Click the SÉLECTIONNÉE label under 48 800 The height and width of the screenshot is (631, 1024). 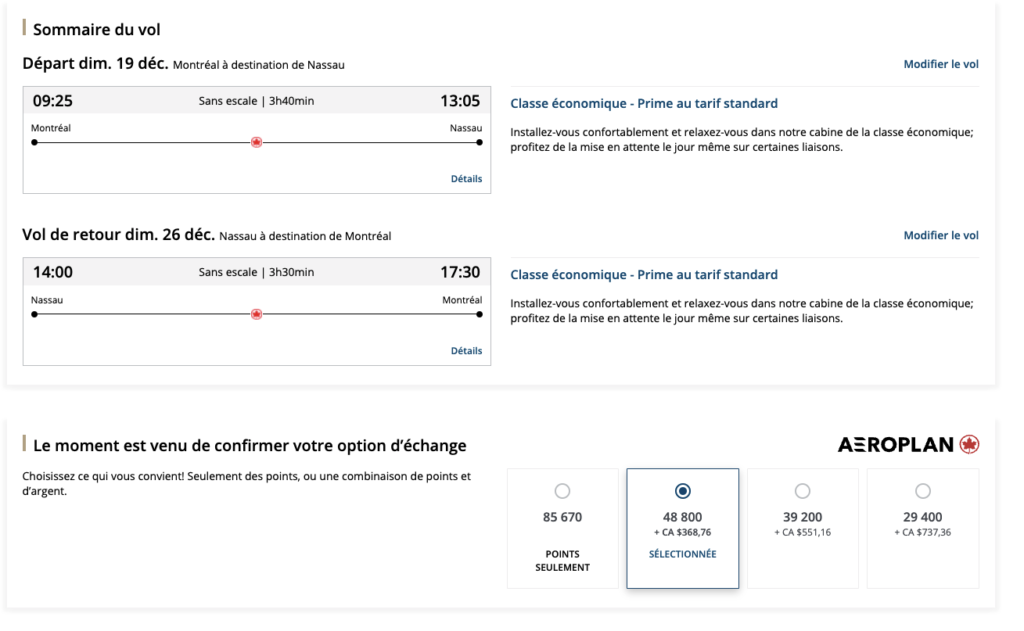click(x=682, y=554)
